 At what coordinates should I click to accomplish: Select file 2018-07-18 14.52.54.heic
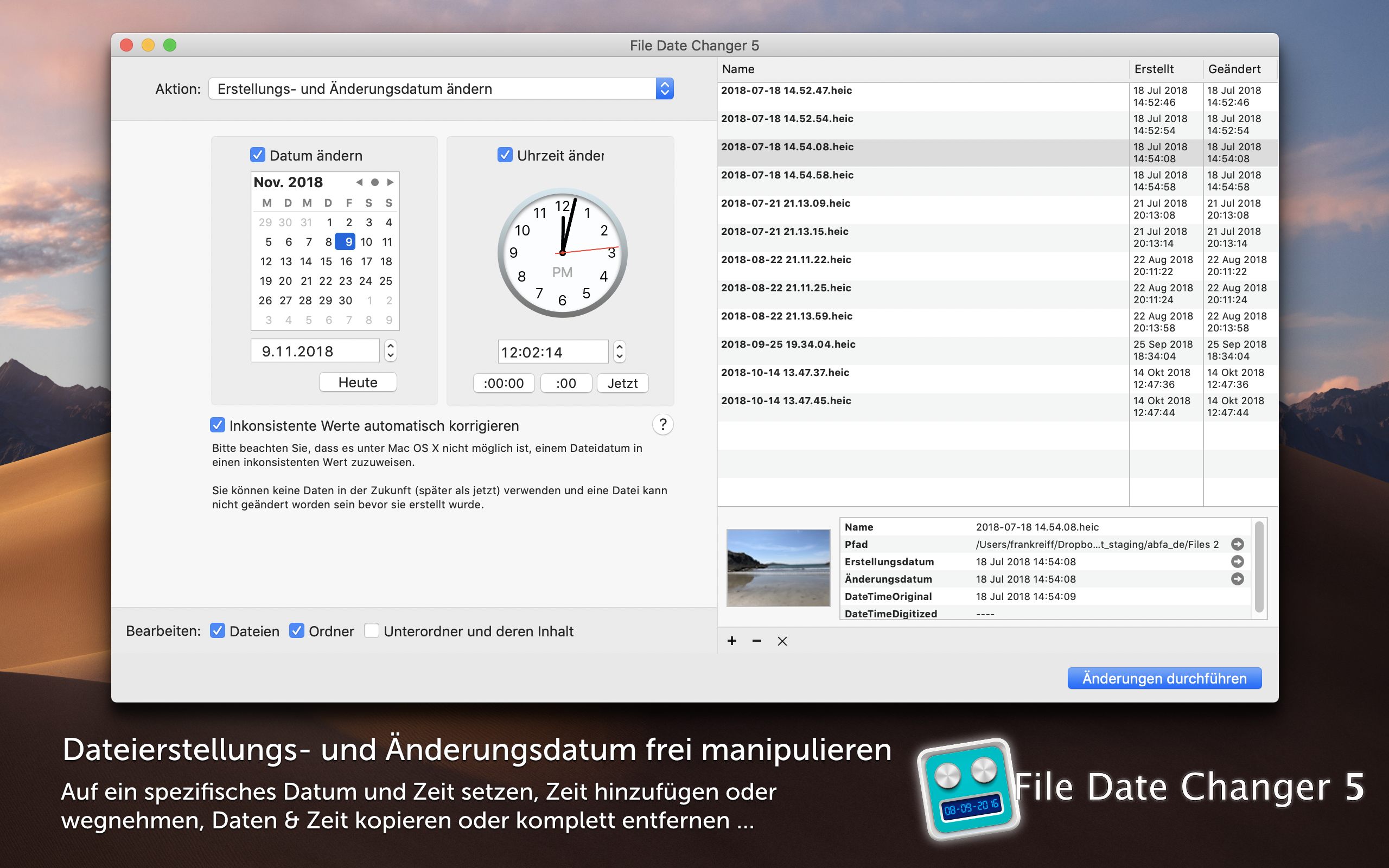pos(997,125)
